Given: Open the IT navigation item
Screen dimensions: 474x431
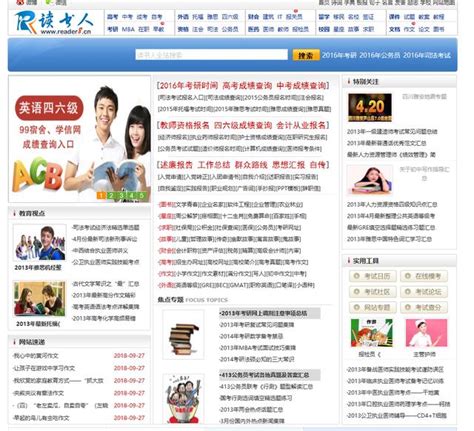Looking at the screenshot, I should tap(280, 17).
